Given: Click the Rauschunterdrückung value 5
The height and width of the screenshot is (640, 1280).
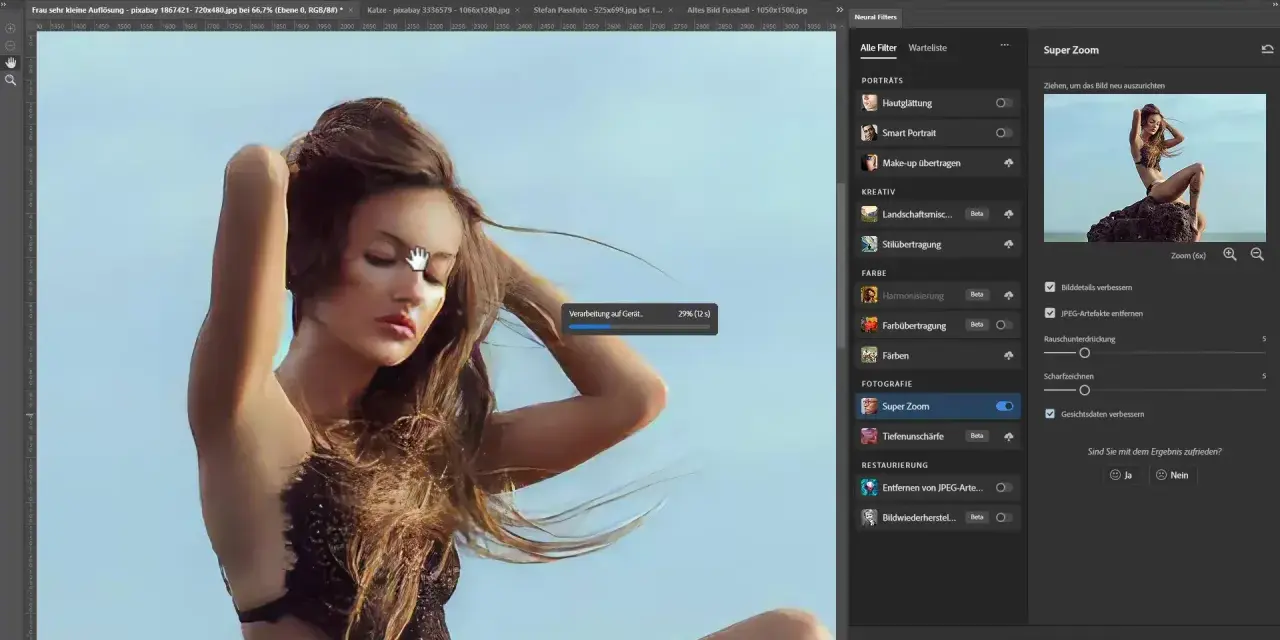Looking at the screenshot, I should 1264,339.
